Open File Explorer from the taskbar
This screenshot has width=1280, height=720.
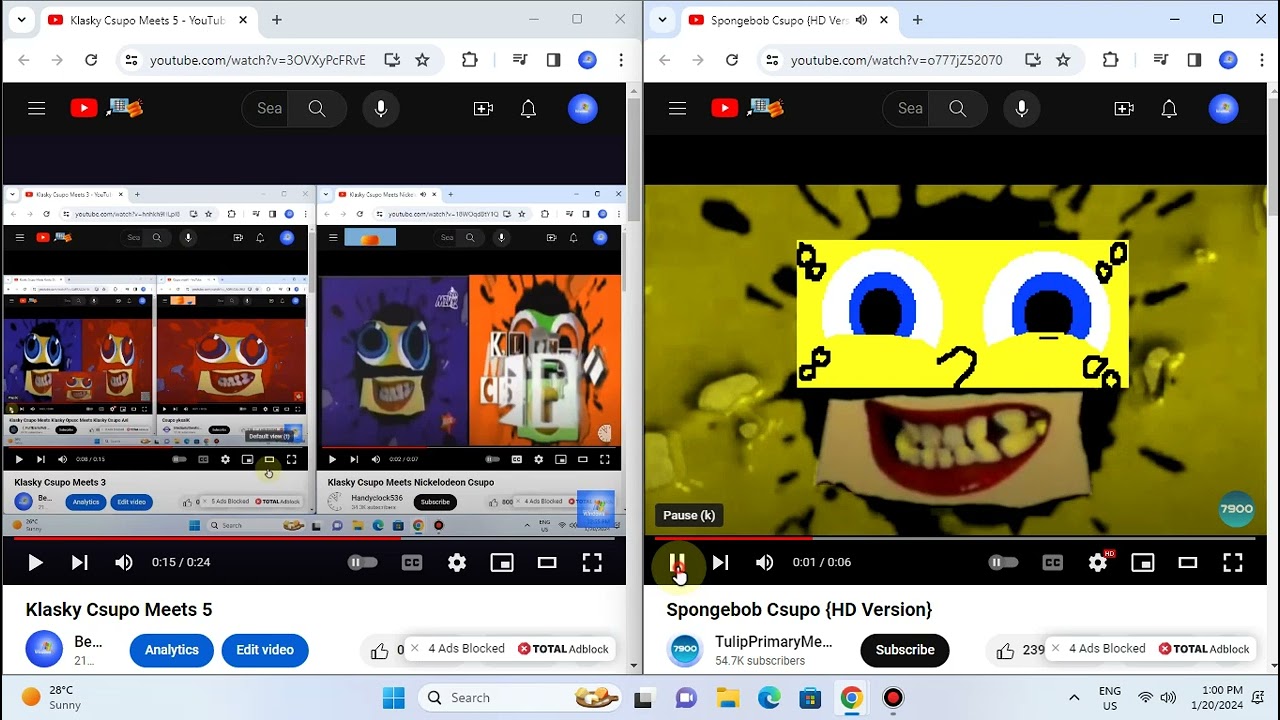pyautogui.click(x=727, y=698)
